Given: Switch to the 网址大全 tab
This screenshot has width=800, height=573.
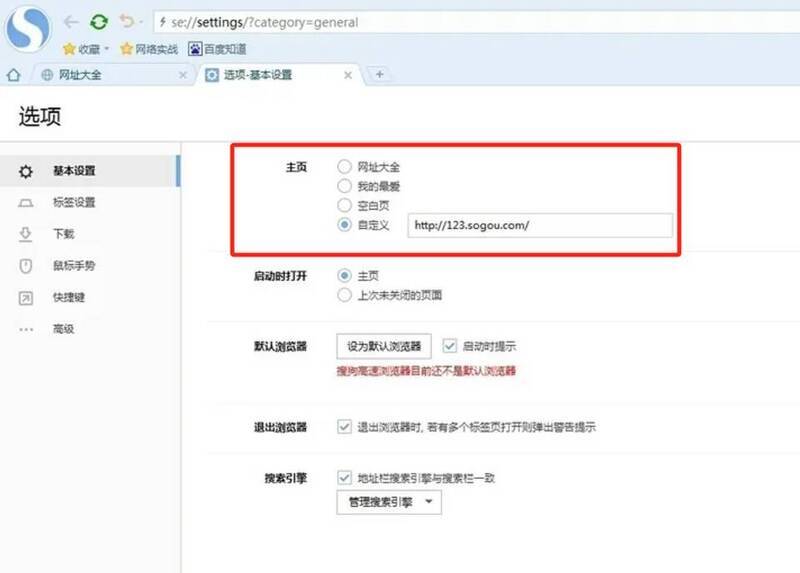Looking at the screenshot, I should 112,75.
